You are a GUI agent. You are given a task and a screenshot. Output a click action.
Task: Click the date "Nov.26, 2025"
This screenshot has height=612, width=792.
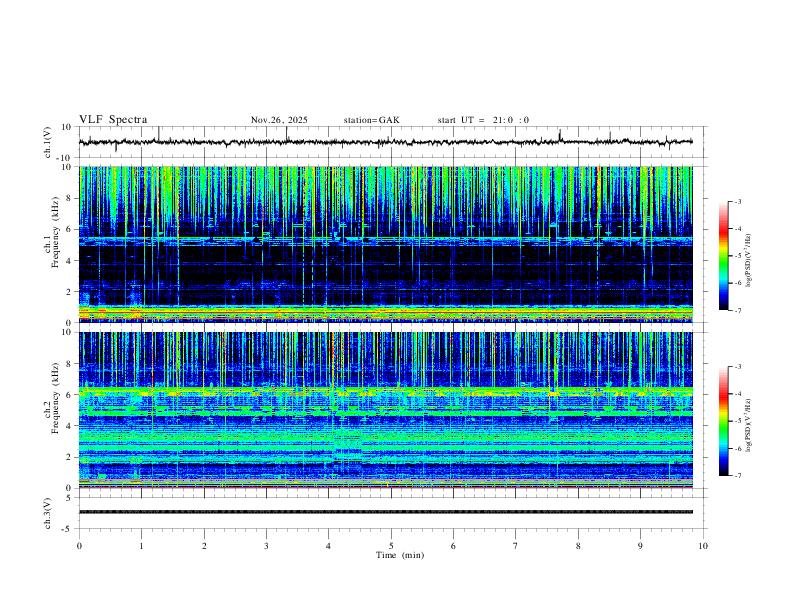(279, 120)
